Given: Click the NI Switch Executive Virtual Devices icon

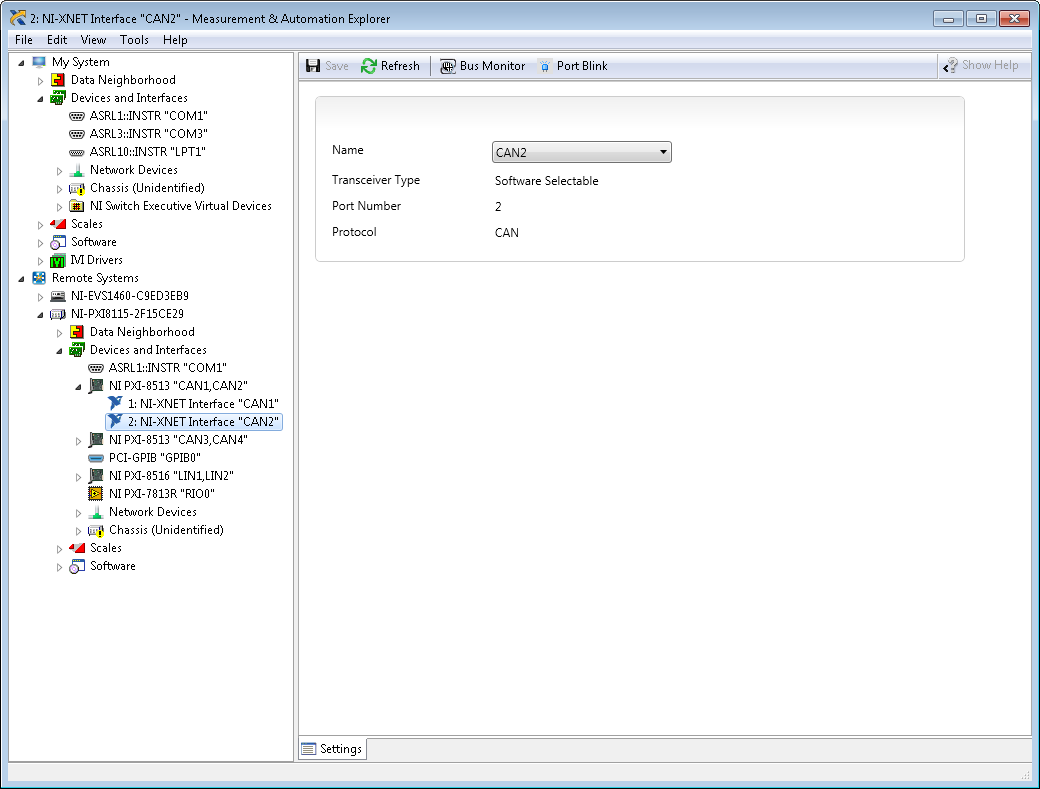Looking at the screenshot, I should pos(77,206).
